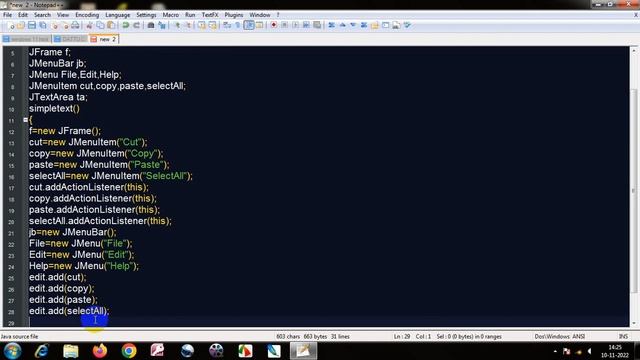640x360 pixels.
Task: Open the File menu
Action: tap(7, 15)
